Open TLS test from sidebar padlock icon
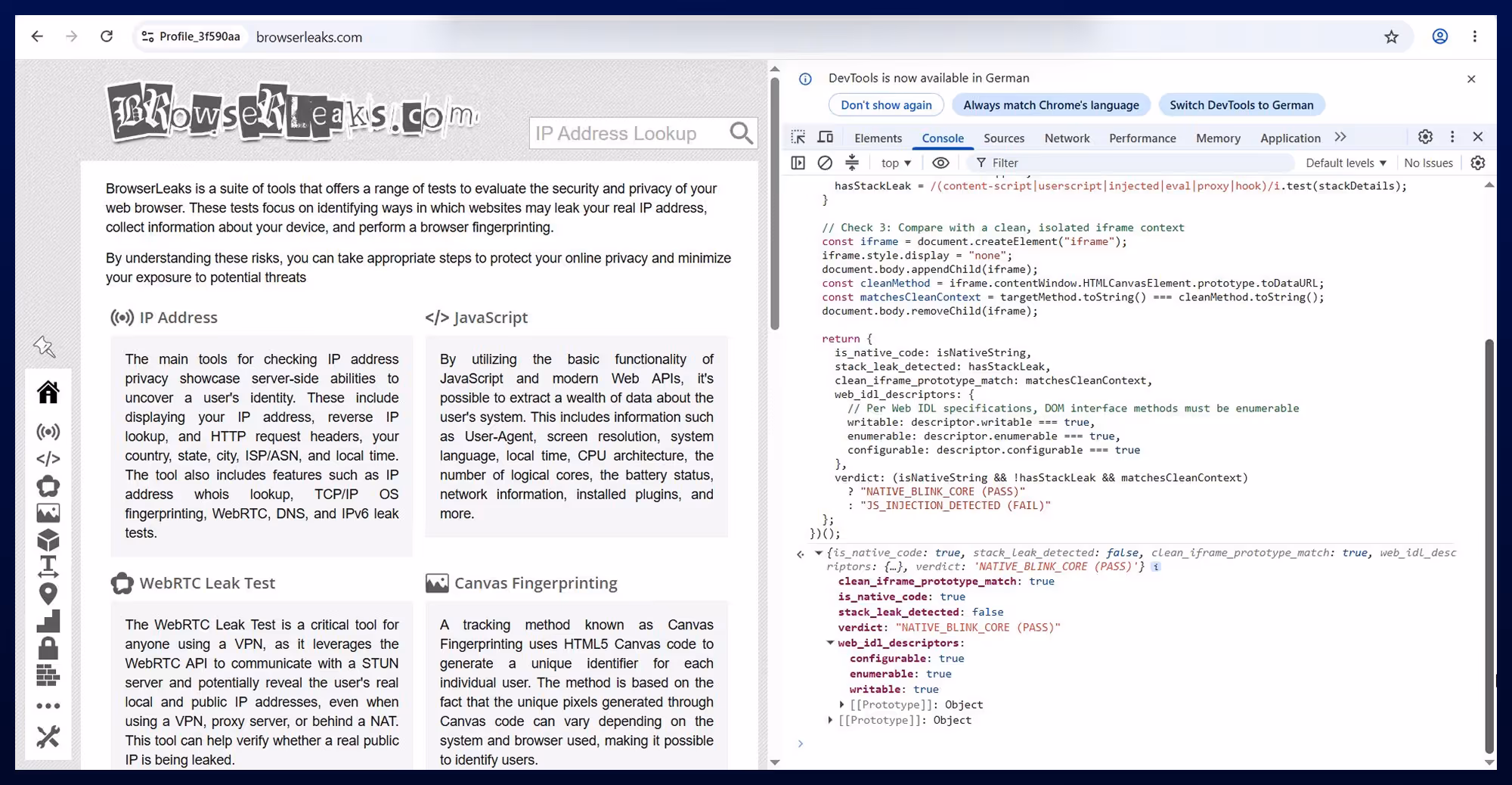The height and width of the screenshot is (785, 1512). coord(48,648)
